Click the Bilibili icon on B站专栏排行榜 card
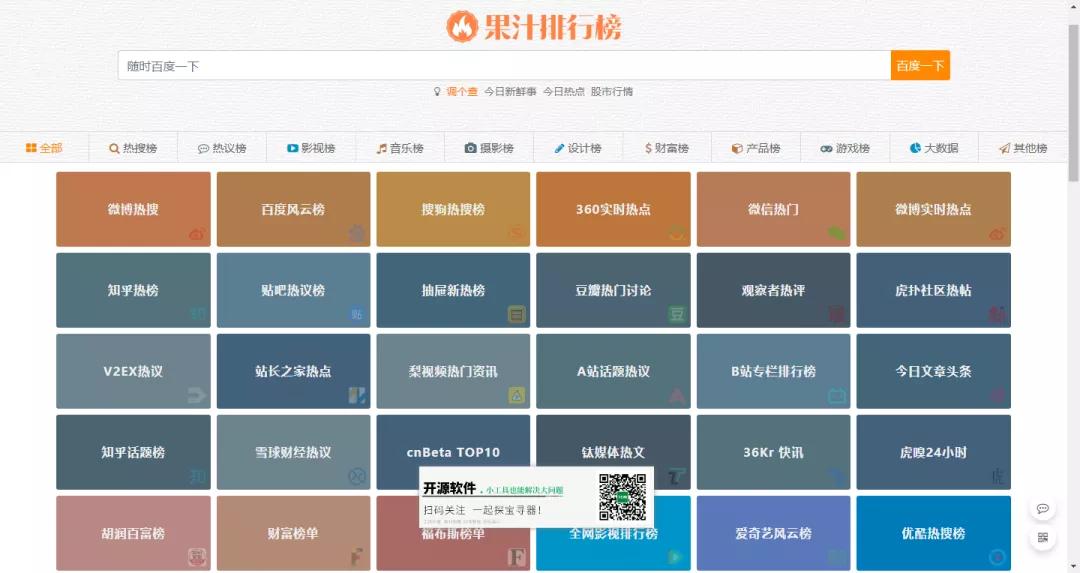This screenshot has height=573, width=1080. [x=837, y=395]
